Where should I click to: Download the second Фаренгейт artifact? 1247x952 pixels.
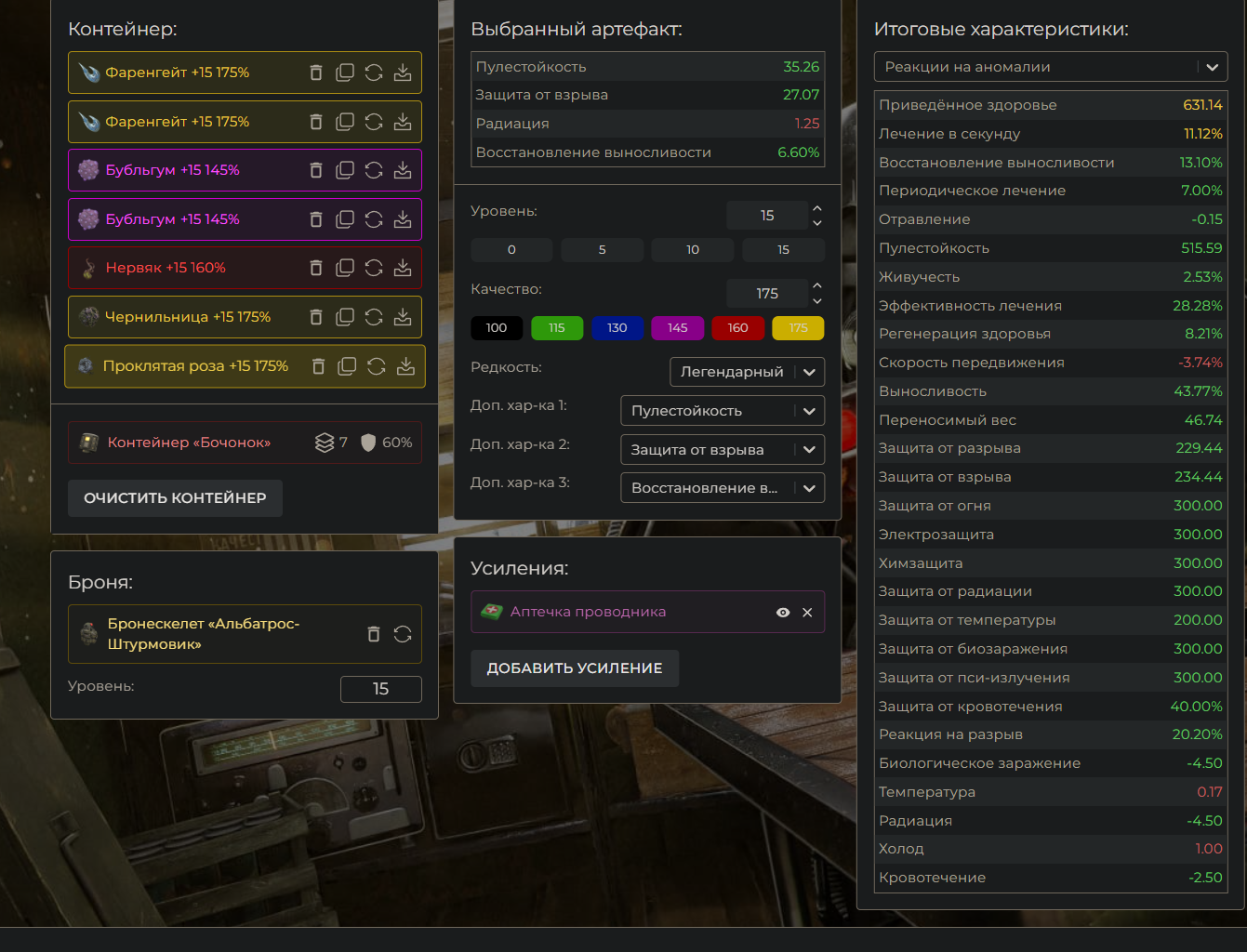pos(403,122)
